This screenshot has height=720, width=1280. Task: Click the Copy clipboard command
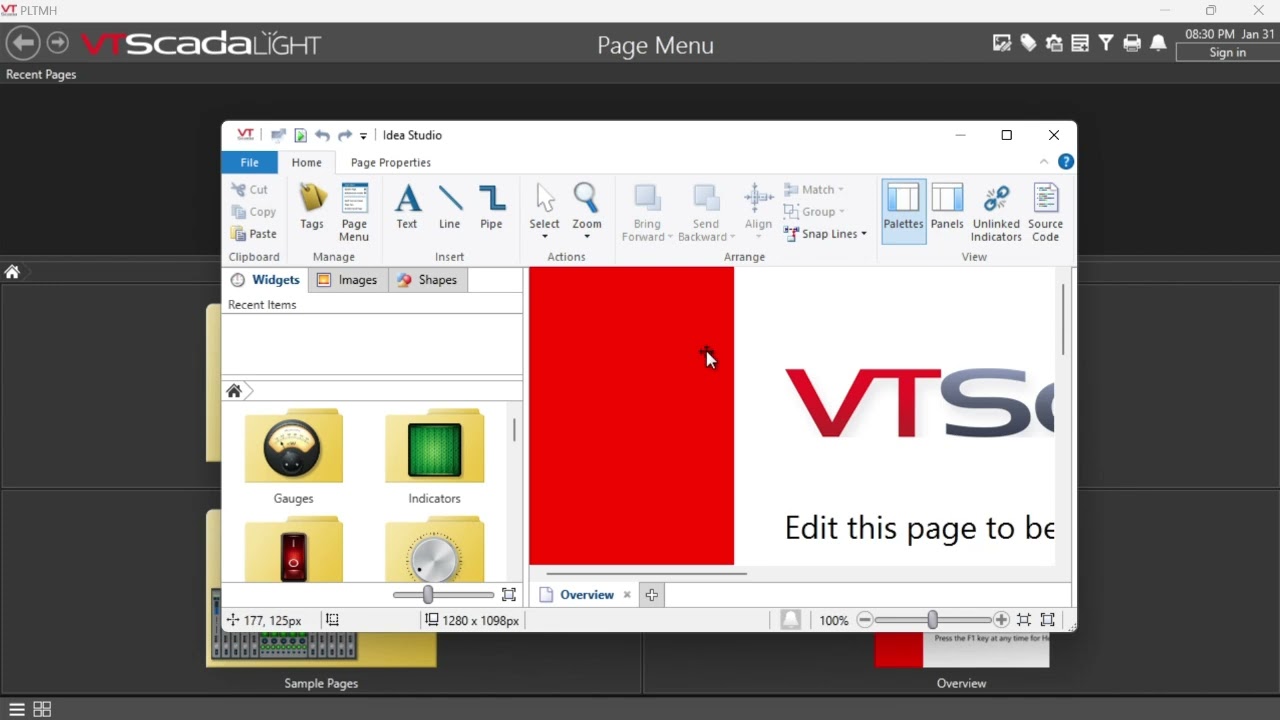(x=254, y=212)
